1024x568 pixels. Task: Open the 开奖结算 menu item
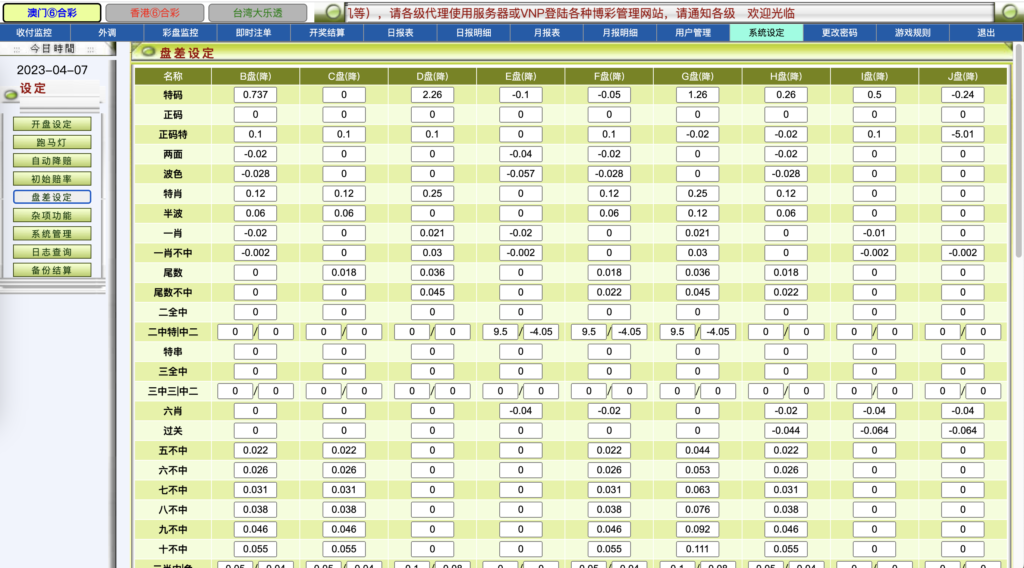(326, 33)
